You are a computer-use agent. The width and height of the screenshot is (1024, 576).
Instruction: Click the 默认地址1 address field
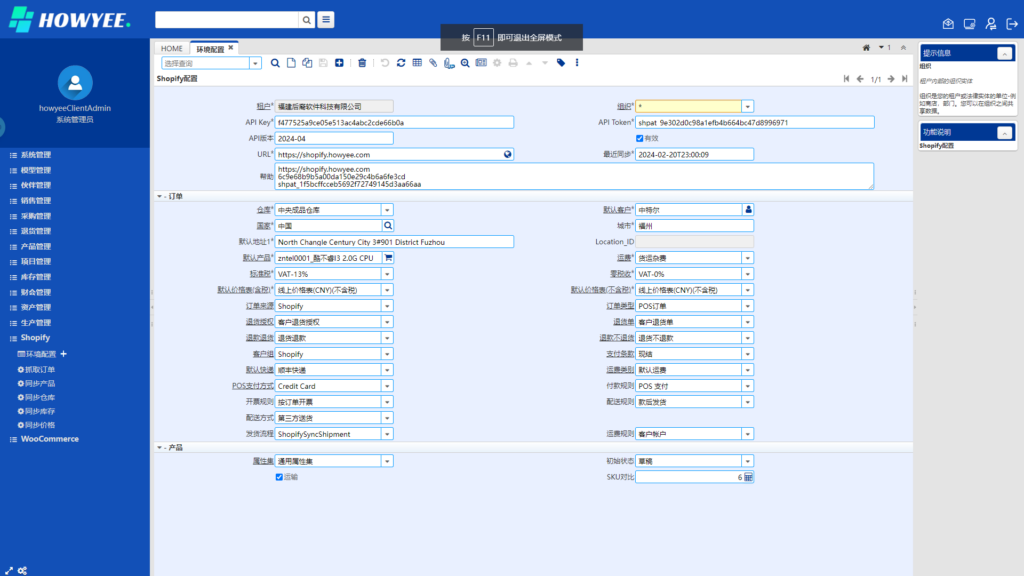pyautogui.click(x=394, y=242)
